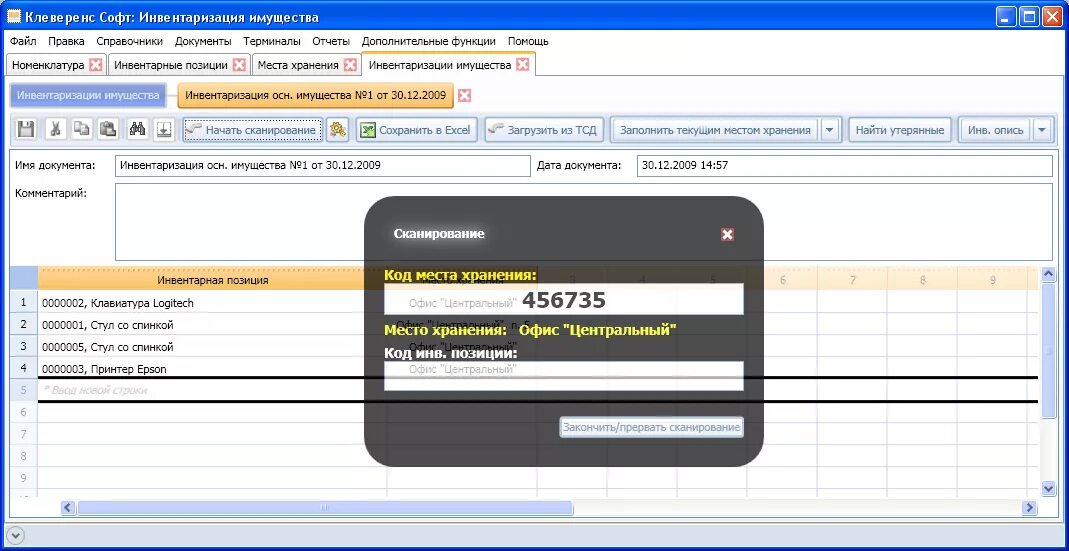Screen dimensions: 1069x551
Task: Open the Терминалы menu
Action: click(x=272, y=41)
